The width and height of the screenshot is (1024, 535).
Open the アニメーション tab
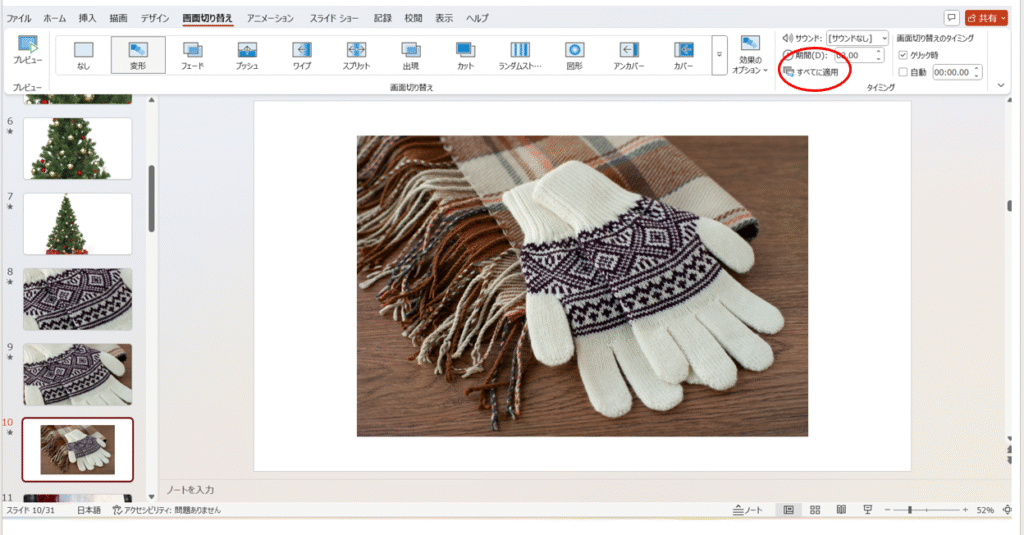click(x=270, y=18)
